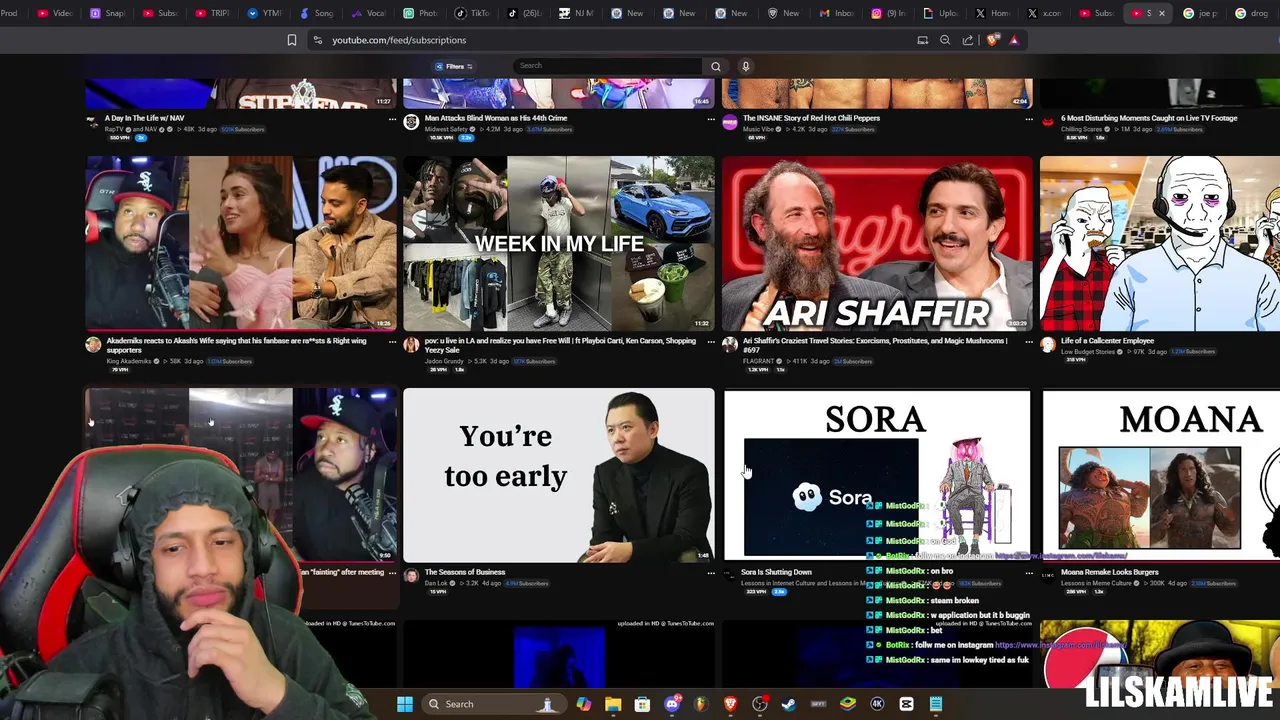This screenshot has height=720, width=1280.
Task: Click the share icon in address bar
Action: pyautogui.click(x=968, y=40)
